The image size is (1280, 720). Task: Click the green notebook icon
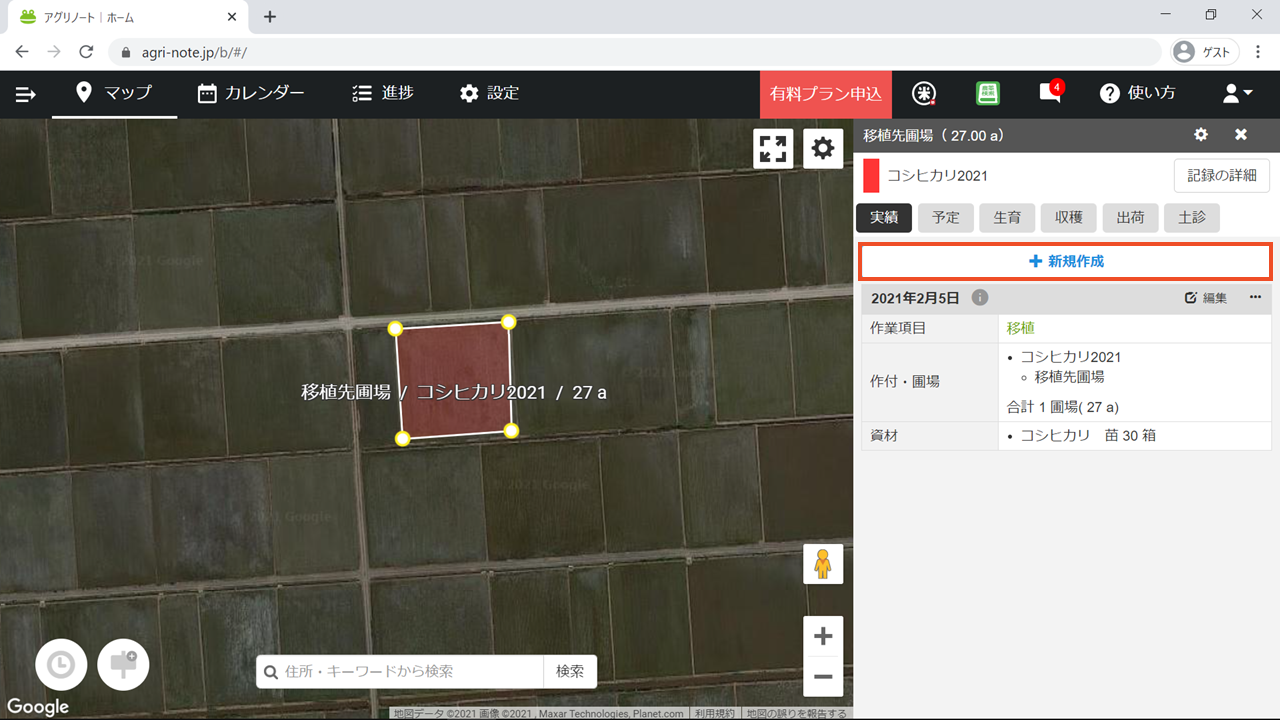(987, 93)
